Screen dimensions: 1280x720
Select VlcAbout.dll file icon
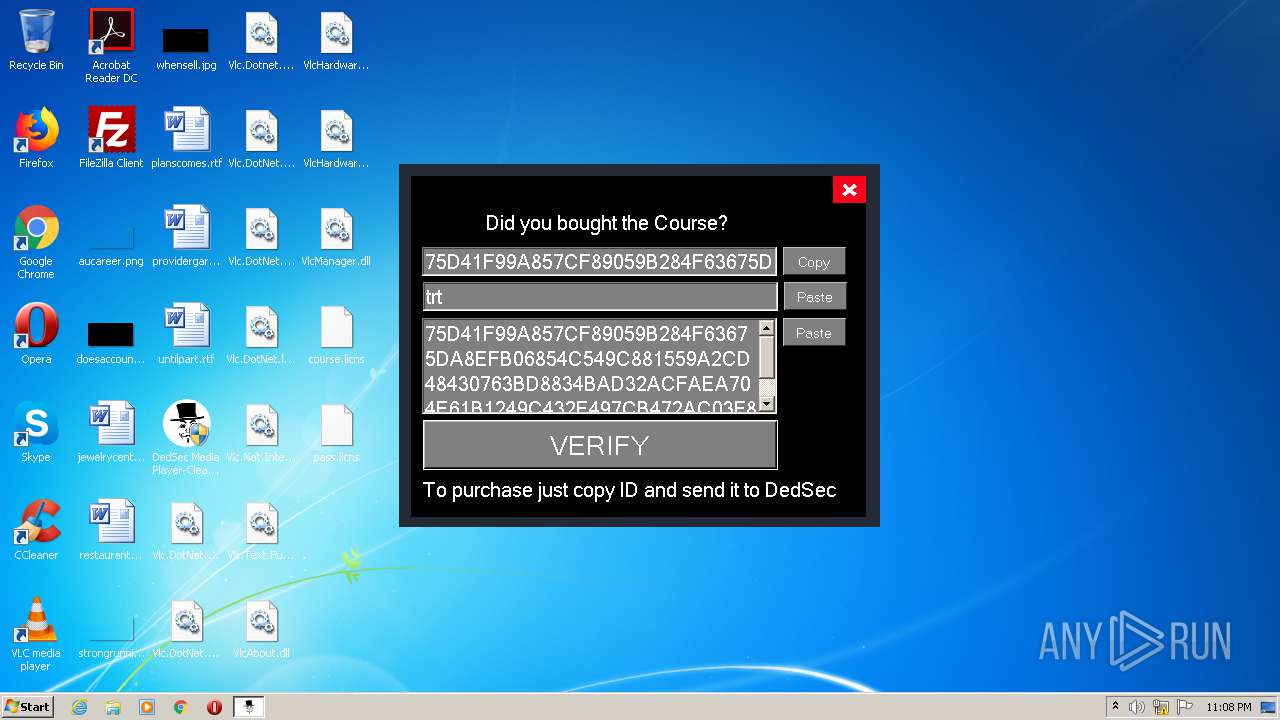click(x=261, y=628)
